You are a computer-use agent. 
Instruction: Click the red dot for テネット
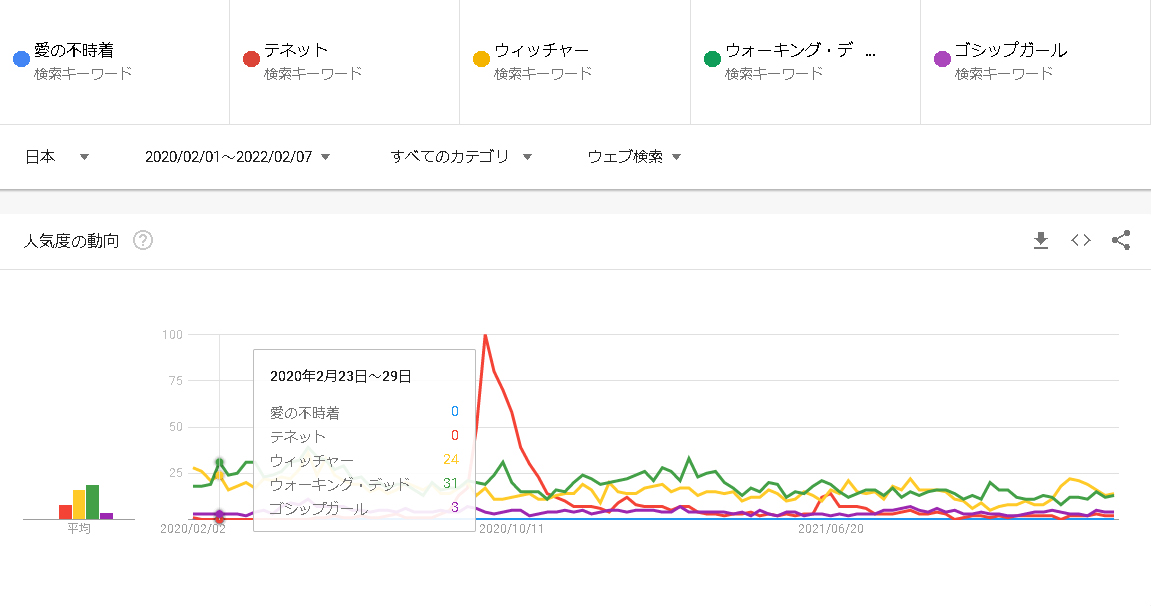tap(251, 59)
